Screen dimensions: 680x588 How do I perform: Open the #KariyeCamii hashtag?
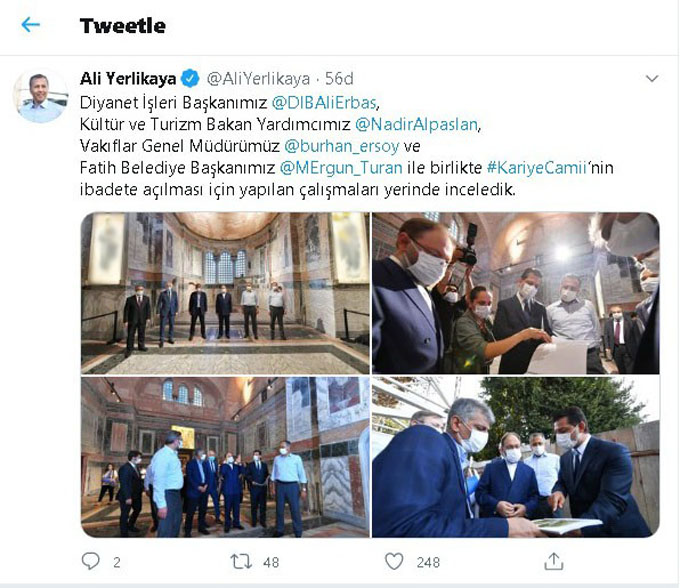[x=537, y=168]
